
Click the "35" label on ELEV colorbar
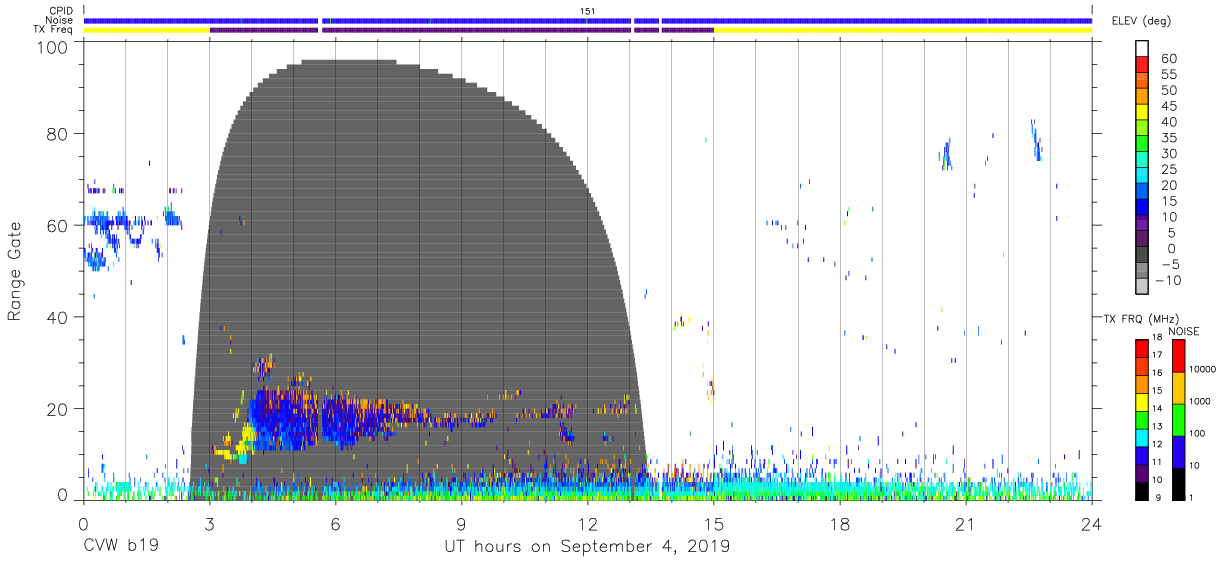pyautogui.click(x=1169, y=138)
